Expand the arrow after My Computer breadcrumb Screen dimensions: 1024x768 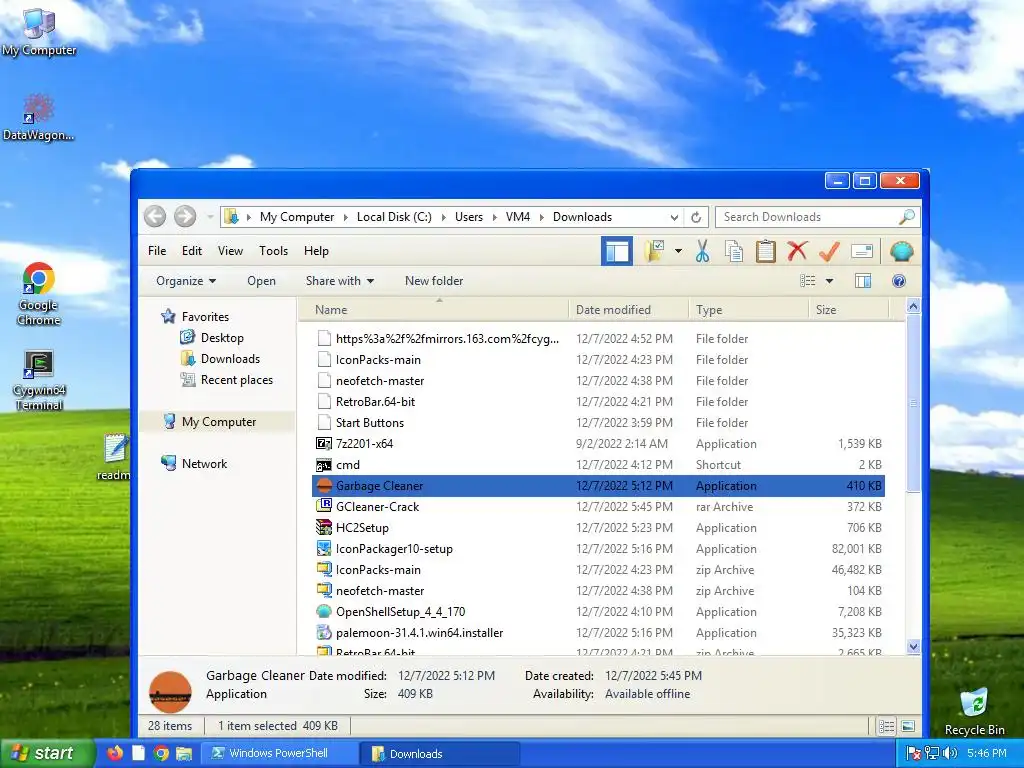345,217
